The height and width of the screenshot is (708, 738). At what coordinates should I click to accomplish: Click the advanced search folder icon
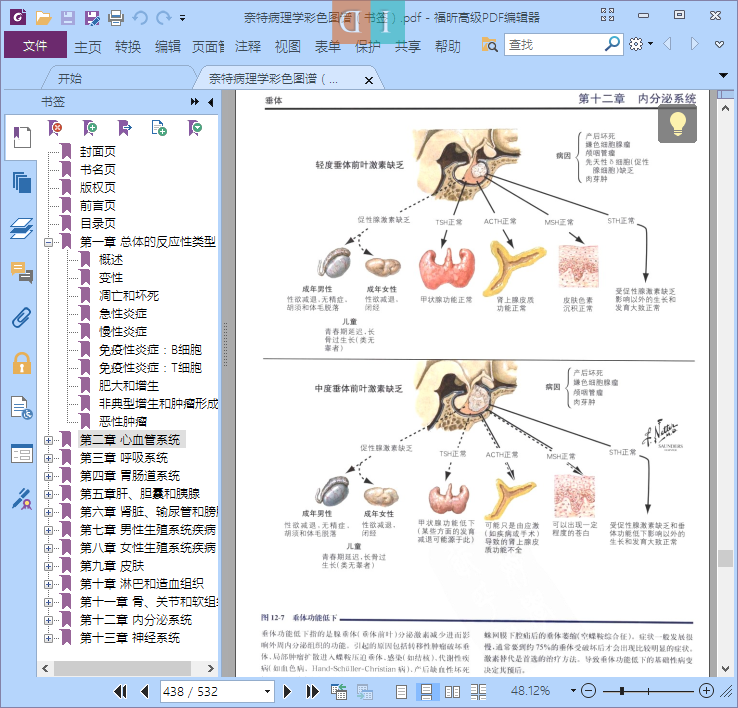tap(489, 45)
